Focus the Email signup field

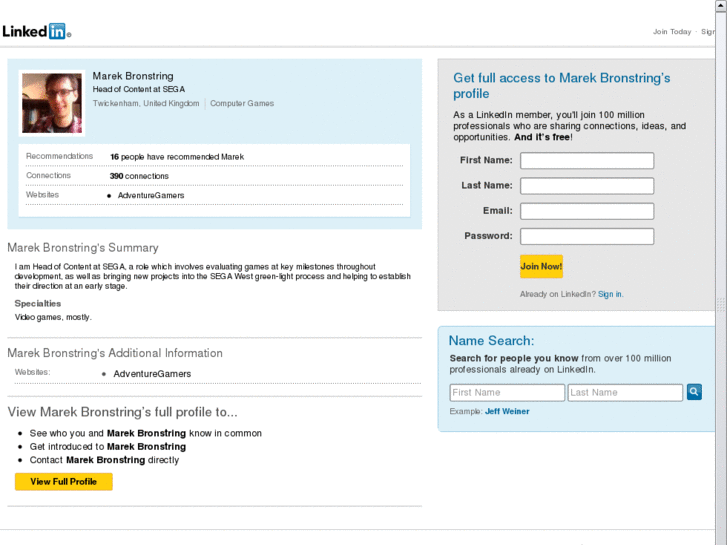pos(587,211)
